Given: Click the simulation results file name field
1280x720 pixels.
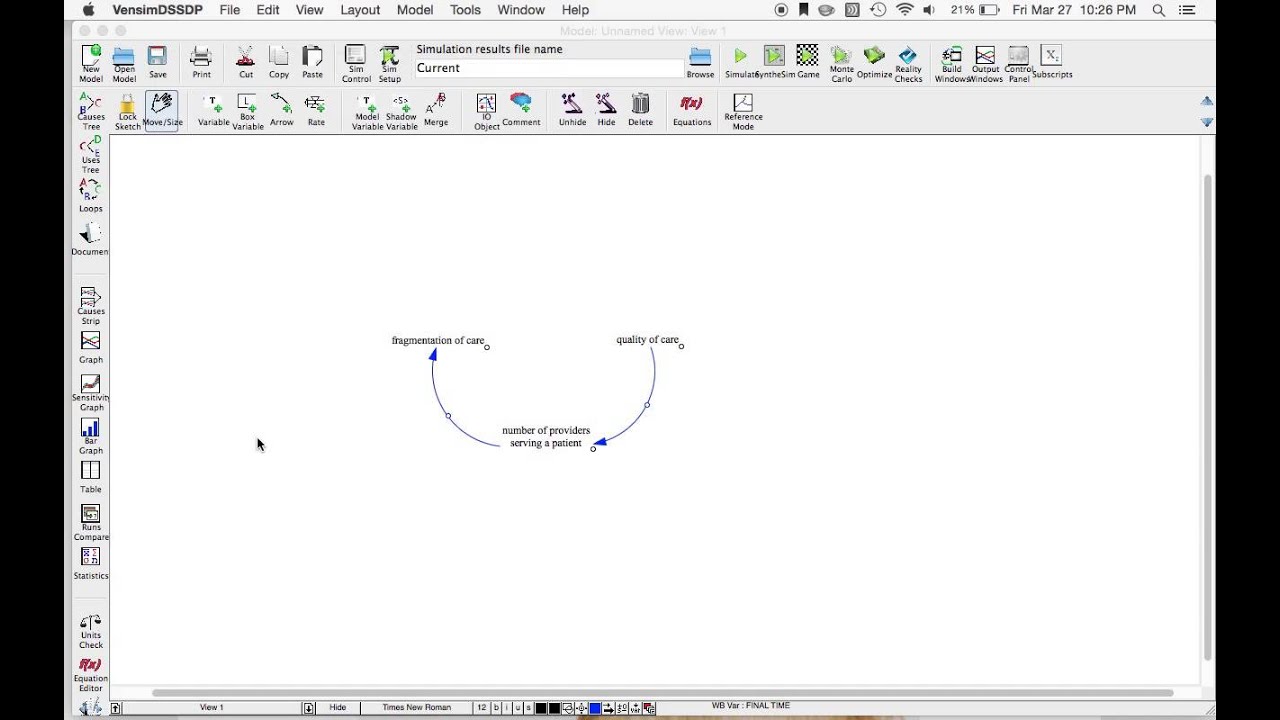Looking at the screenshot, I should [x=549, y=68].
